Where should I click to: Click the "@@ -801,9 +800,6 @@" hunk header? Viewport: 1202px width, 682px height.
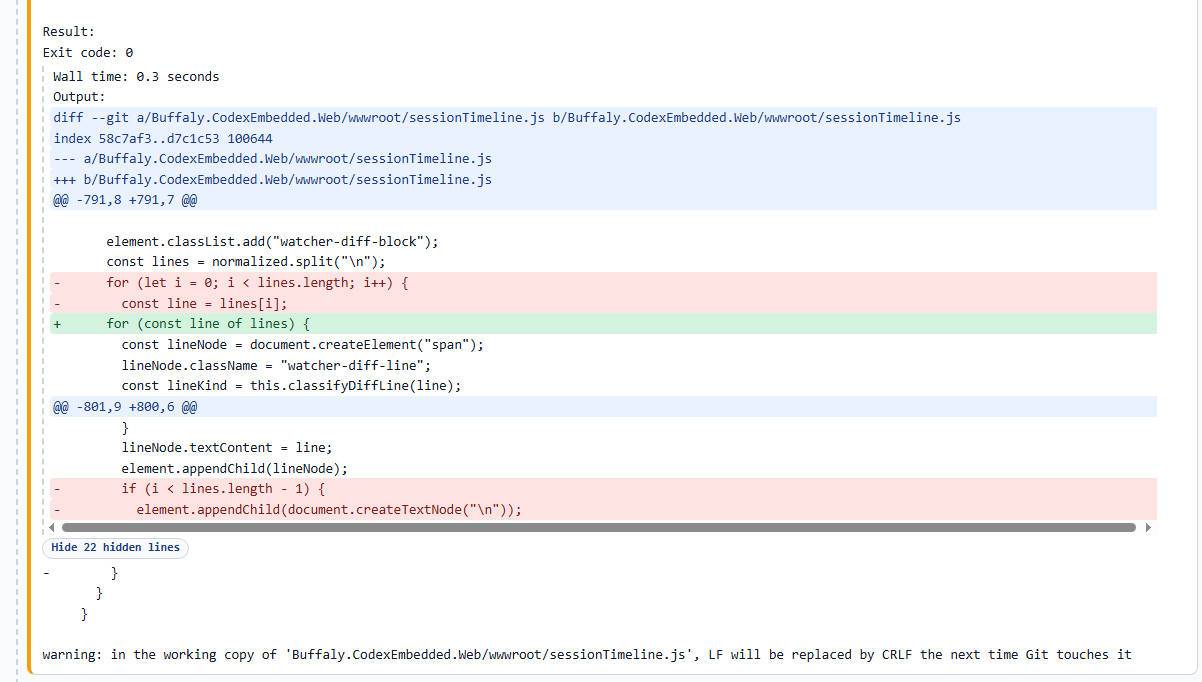point(125,406)
